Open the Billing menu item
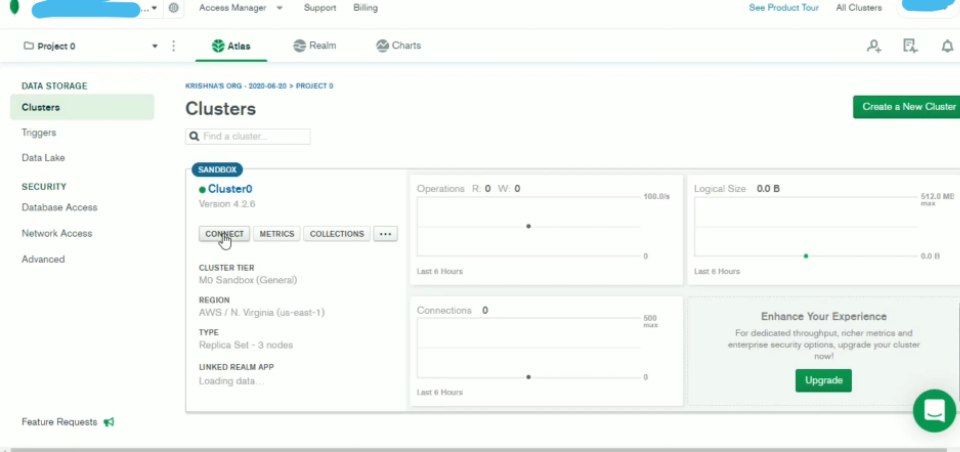 point(366,8)
